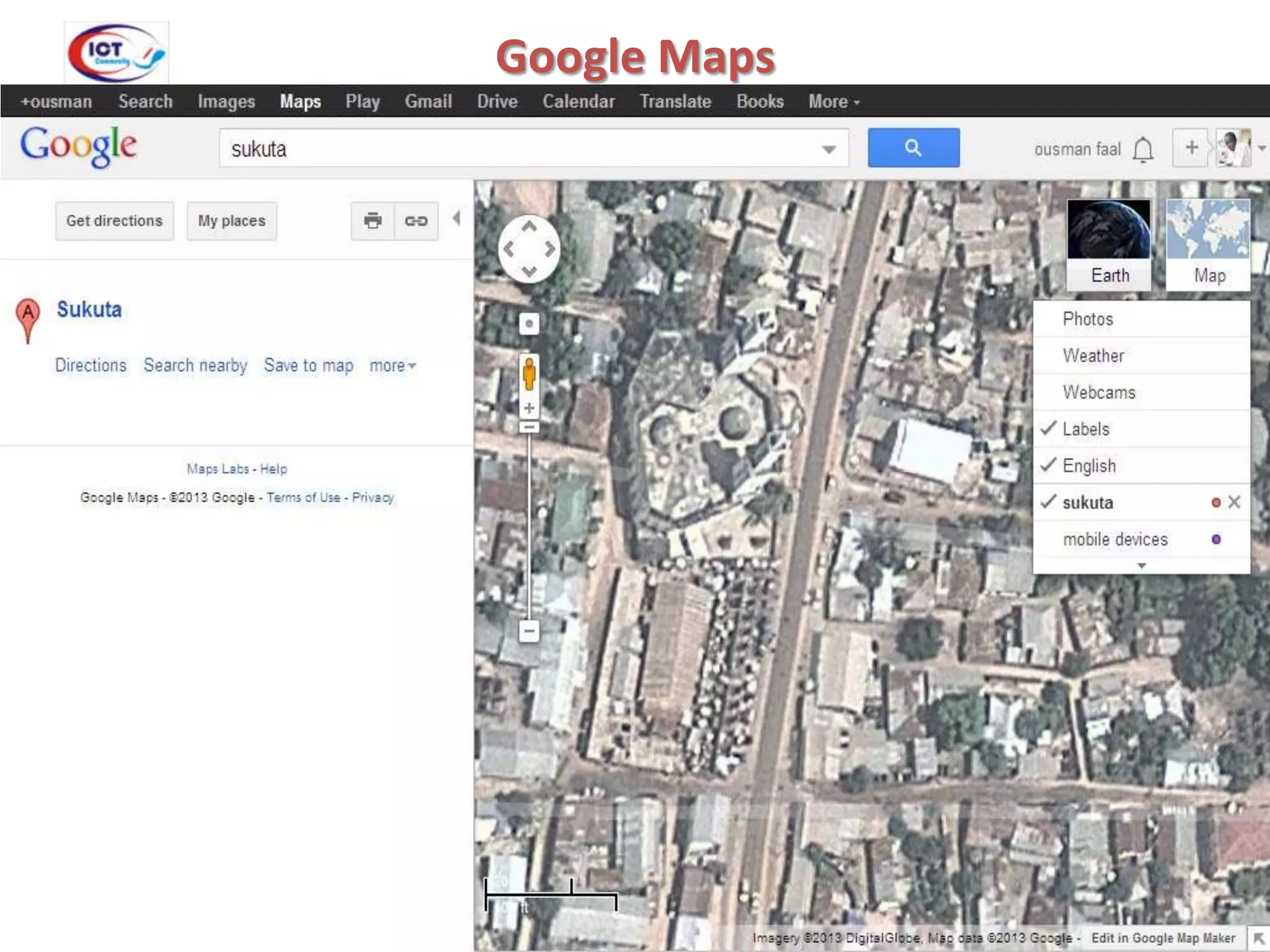Toggle the mobile devices layer

1142,539
